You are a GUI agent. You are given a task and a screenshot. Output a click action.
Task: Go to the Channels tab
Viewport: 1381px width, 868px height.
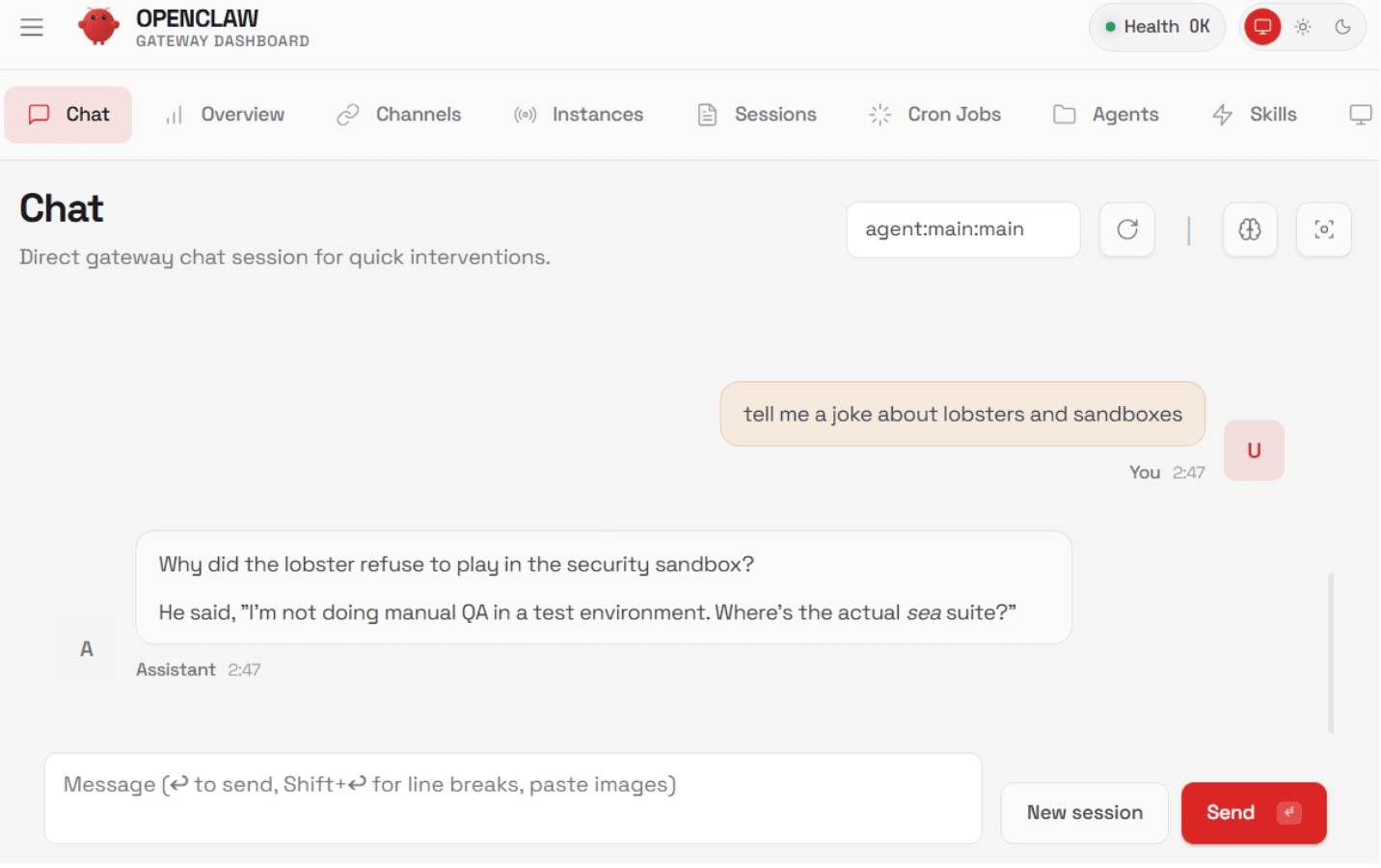click(399, 115)
